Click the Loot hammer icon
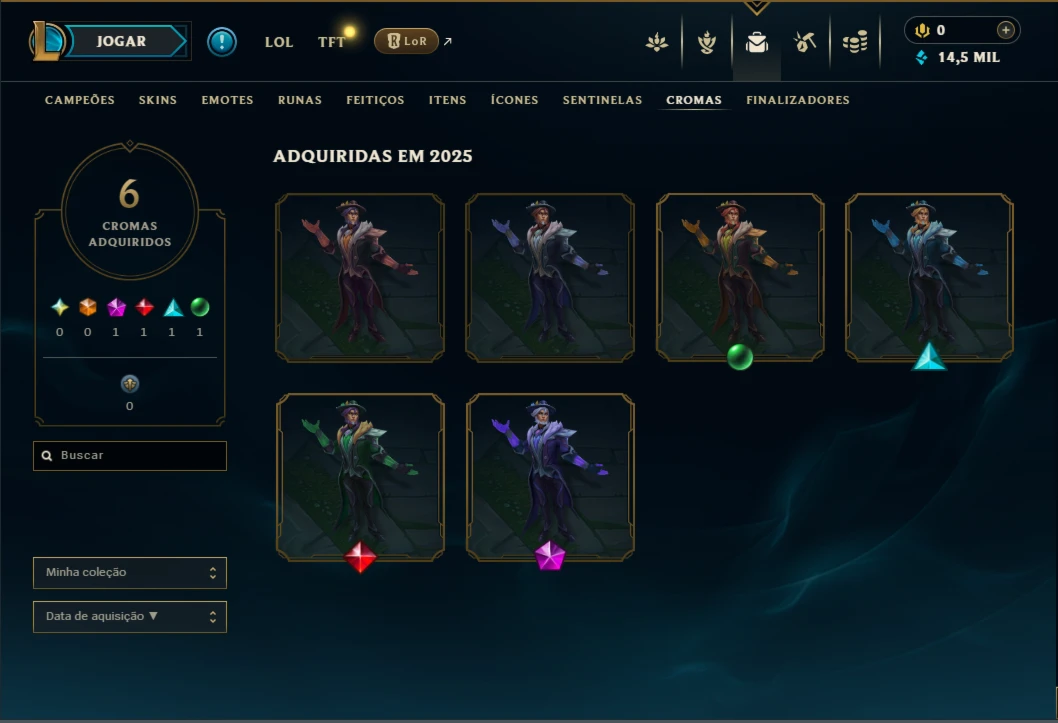This screenshot has width=1058, height=723. [x=805, y=42]
